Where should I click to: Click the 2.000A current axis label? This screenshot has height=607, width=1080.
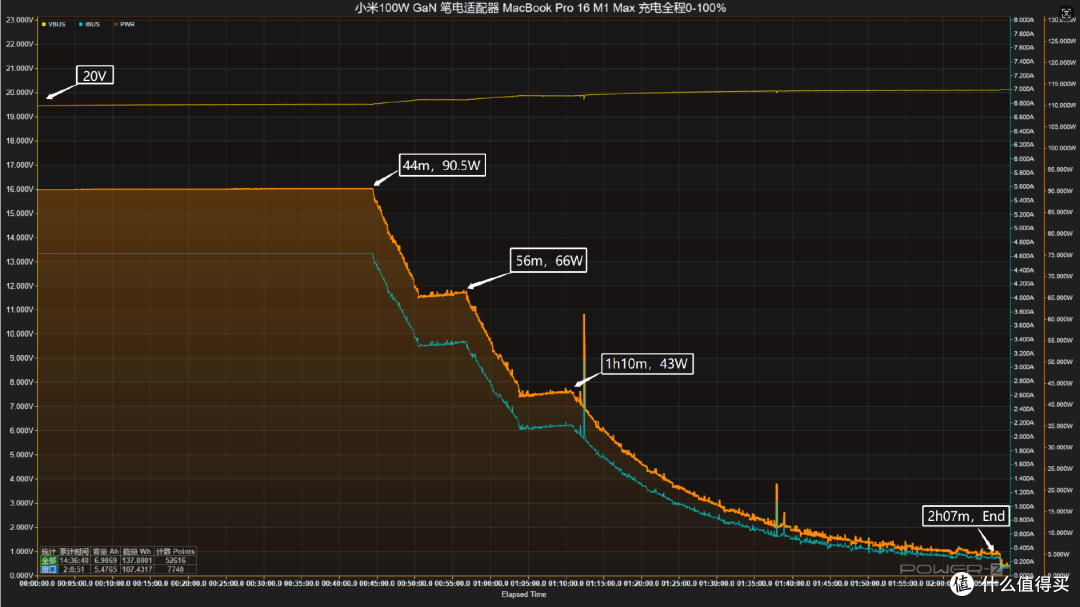coord(1024,437)
